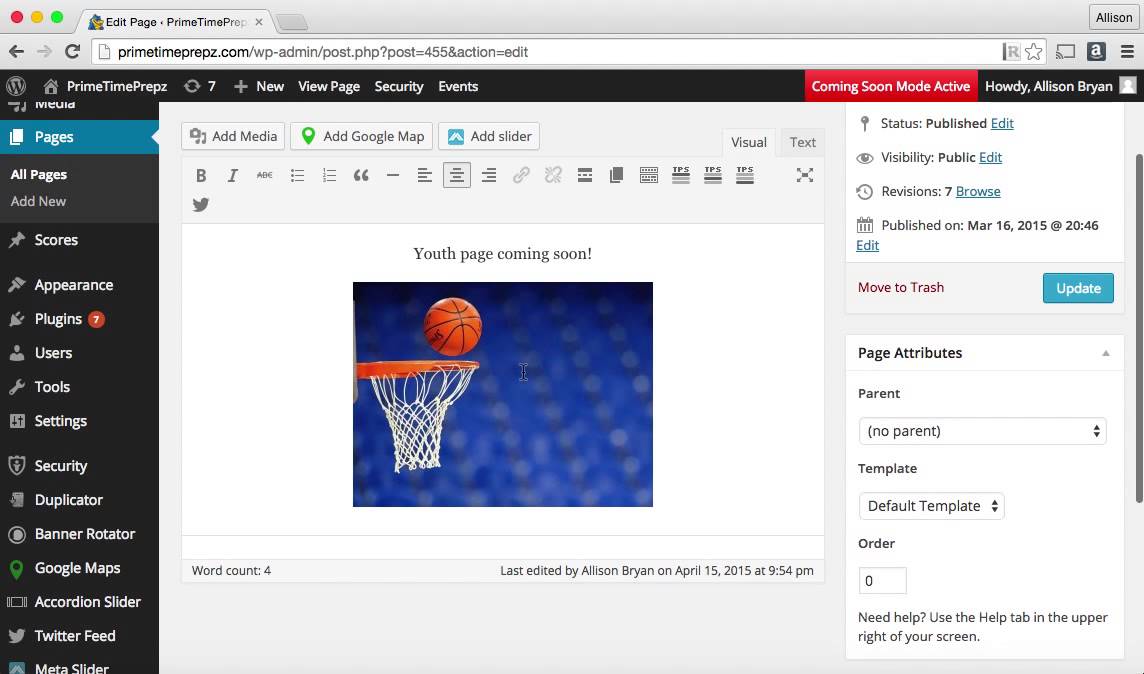Click the Add Google Map button
This screenshot has width=1144, height=674.
pyautogui.click(x=362, y=136)
